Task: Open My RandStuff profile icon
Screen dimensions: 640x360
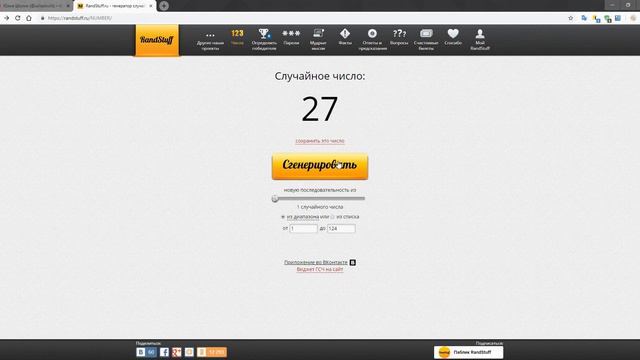Action: (x=480, y=33)
